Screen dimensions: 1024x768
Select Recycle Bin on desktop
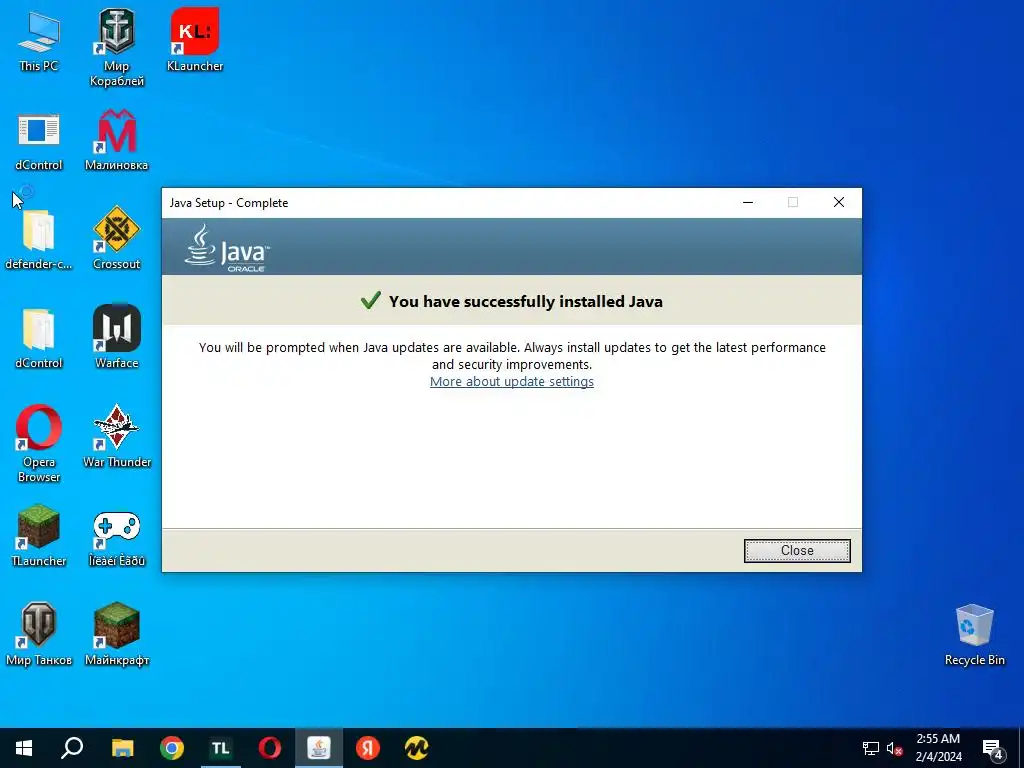point(974,635)
